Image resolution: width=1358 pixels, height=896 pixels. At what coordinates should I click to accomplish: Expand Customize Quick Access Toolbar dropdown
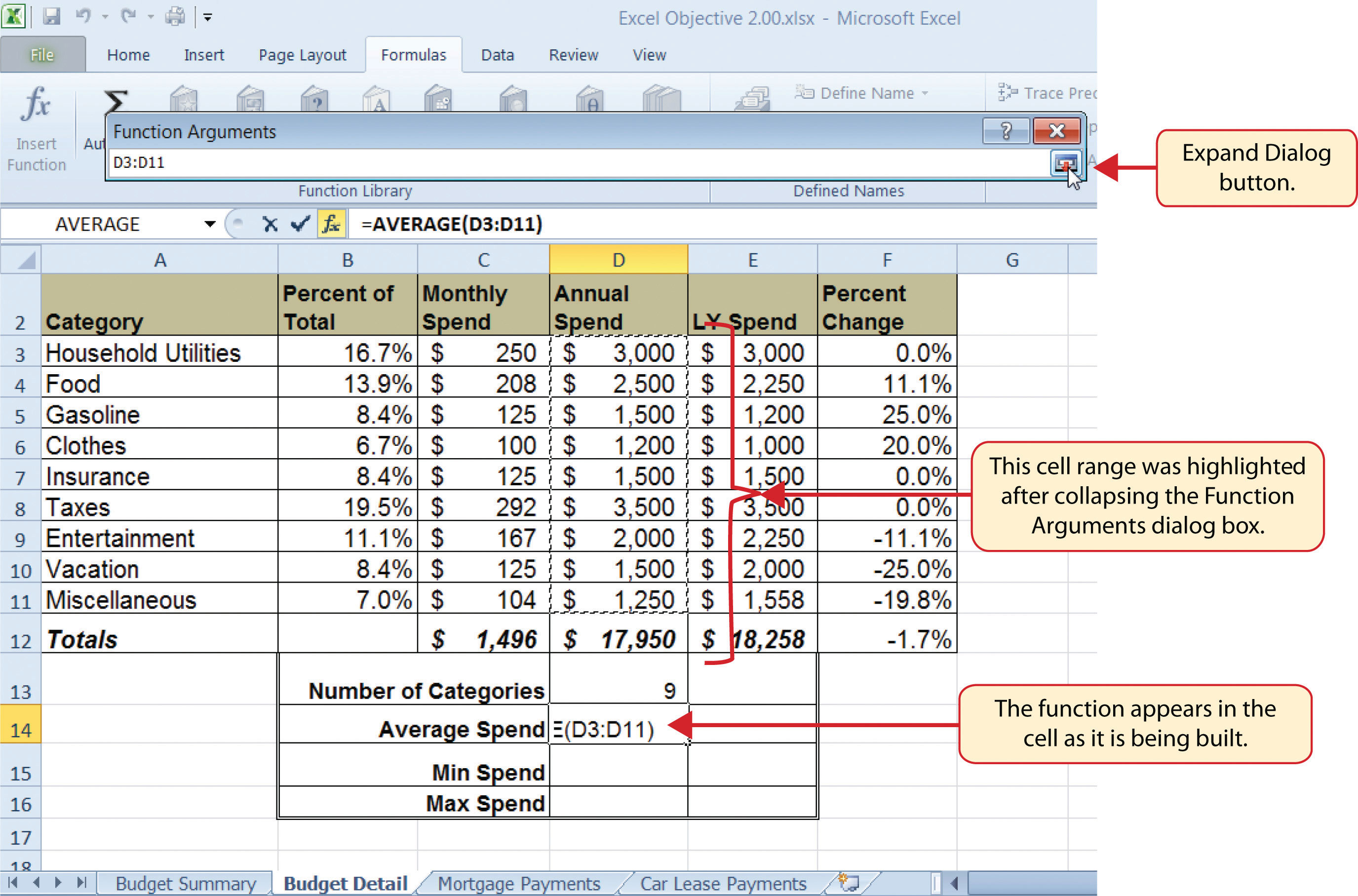click(208, 18)
